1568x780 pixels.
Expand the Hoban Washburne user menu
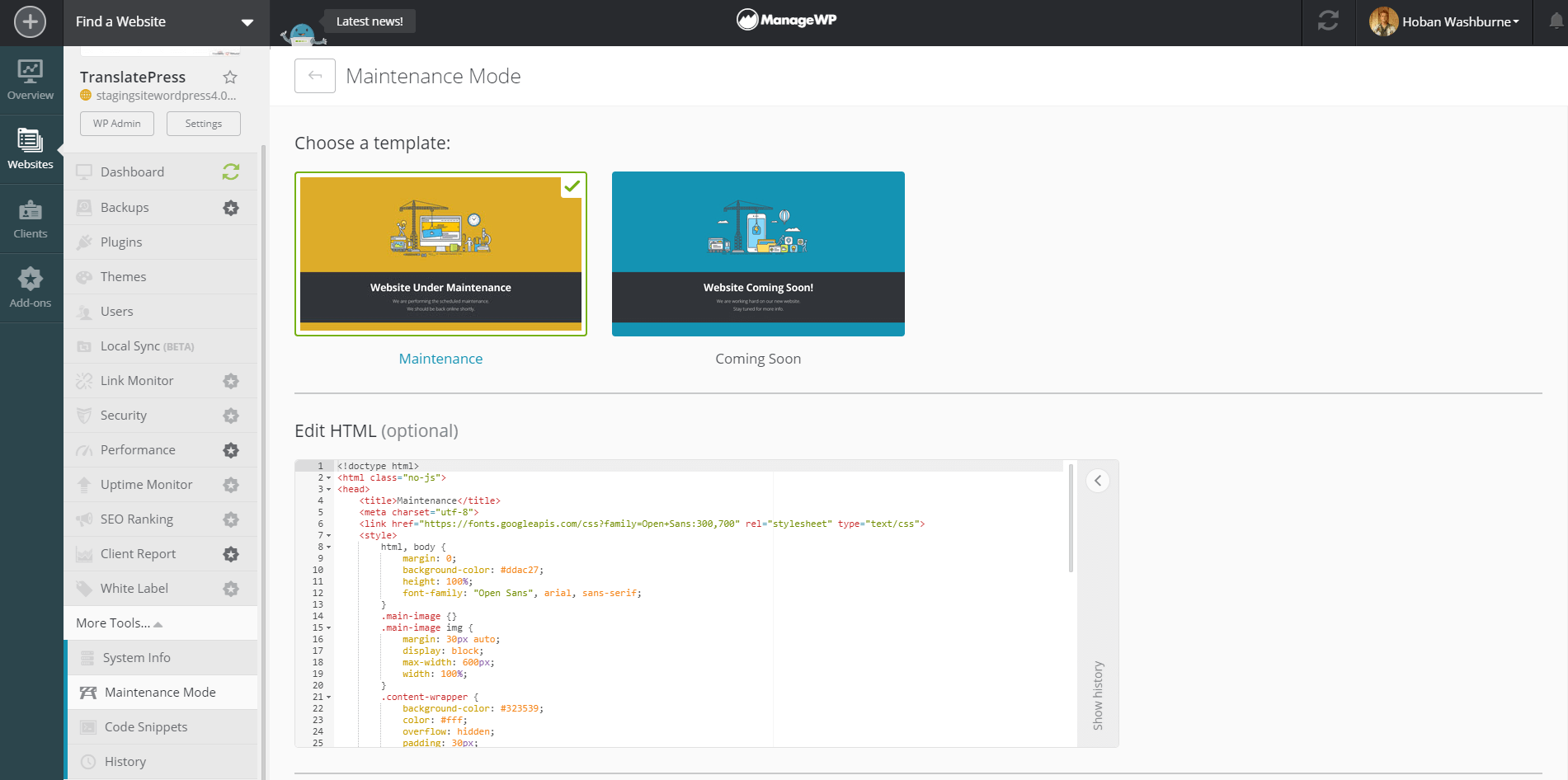(x=1445, y=22)
